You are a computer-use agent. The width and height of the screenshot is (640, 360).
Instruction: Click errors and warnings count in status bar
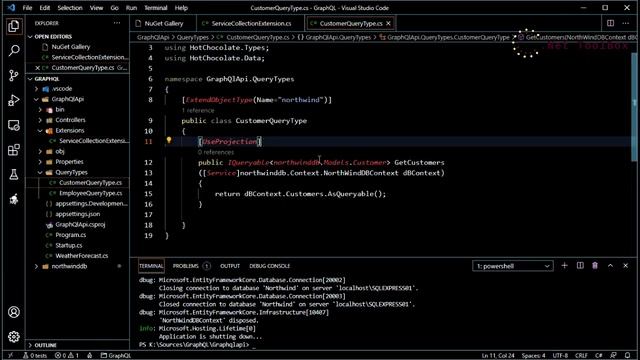67,356
